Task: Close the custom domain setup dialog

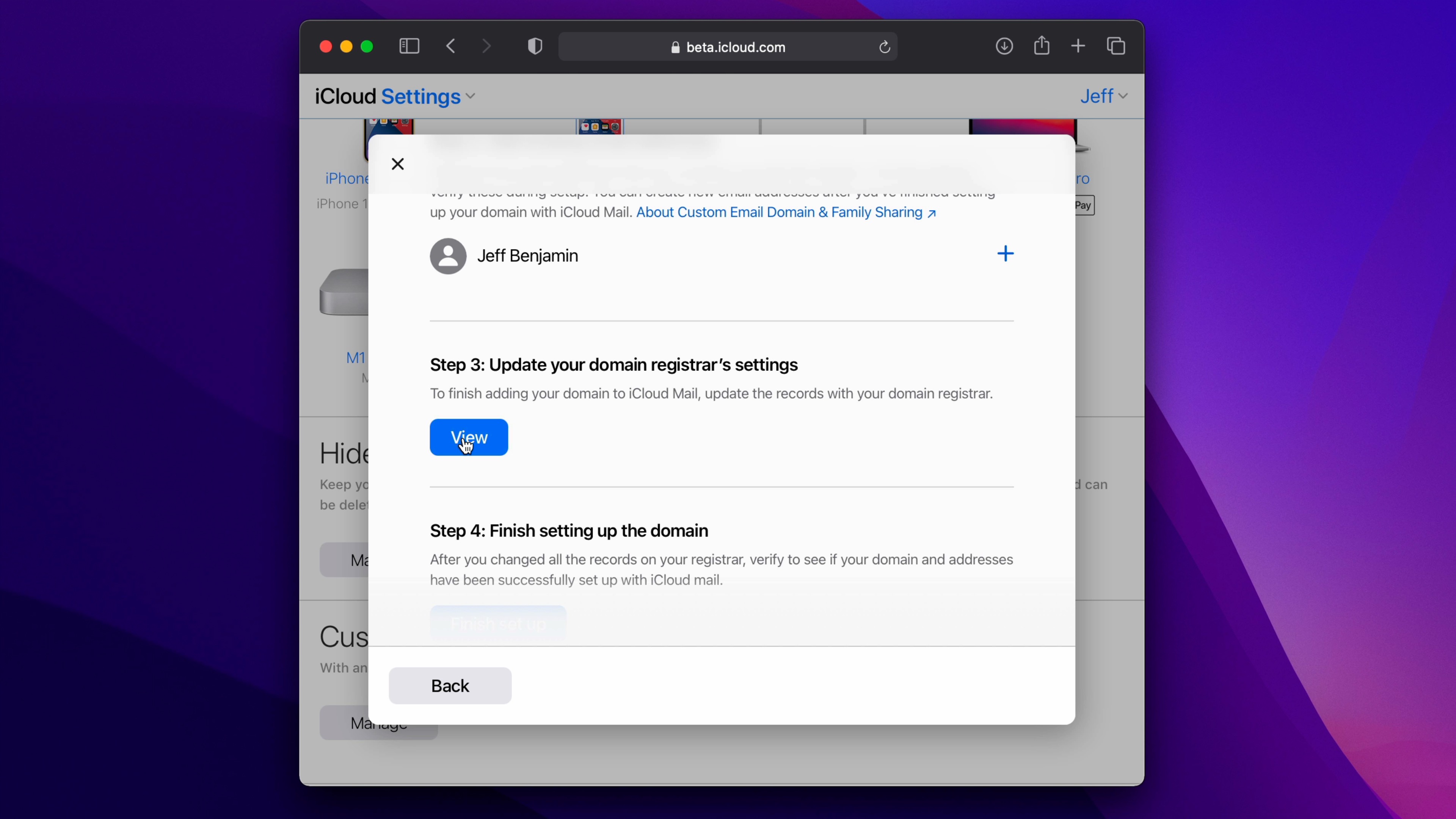Action: pyautogui.click(x=398, y=163)
